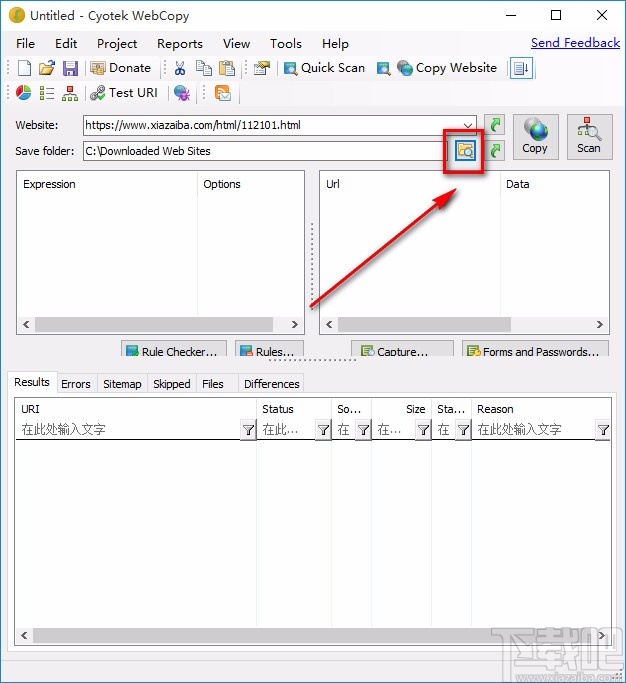
Task: Click the large Copy globe button
Action: [x=535, y=137]
